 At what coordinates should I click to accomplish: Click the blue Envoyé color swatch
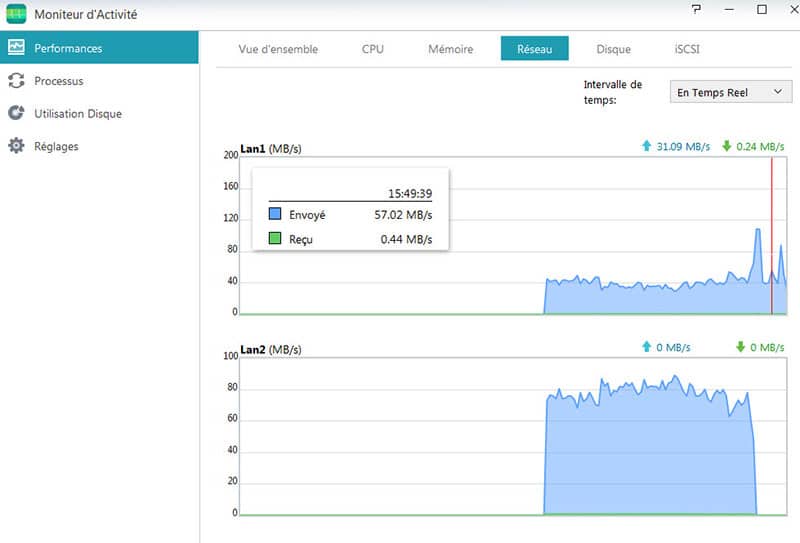[x=274, y=213]
